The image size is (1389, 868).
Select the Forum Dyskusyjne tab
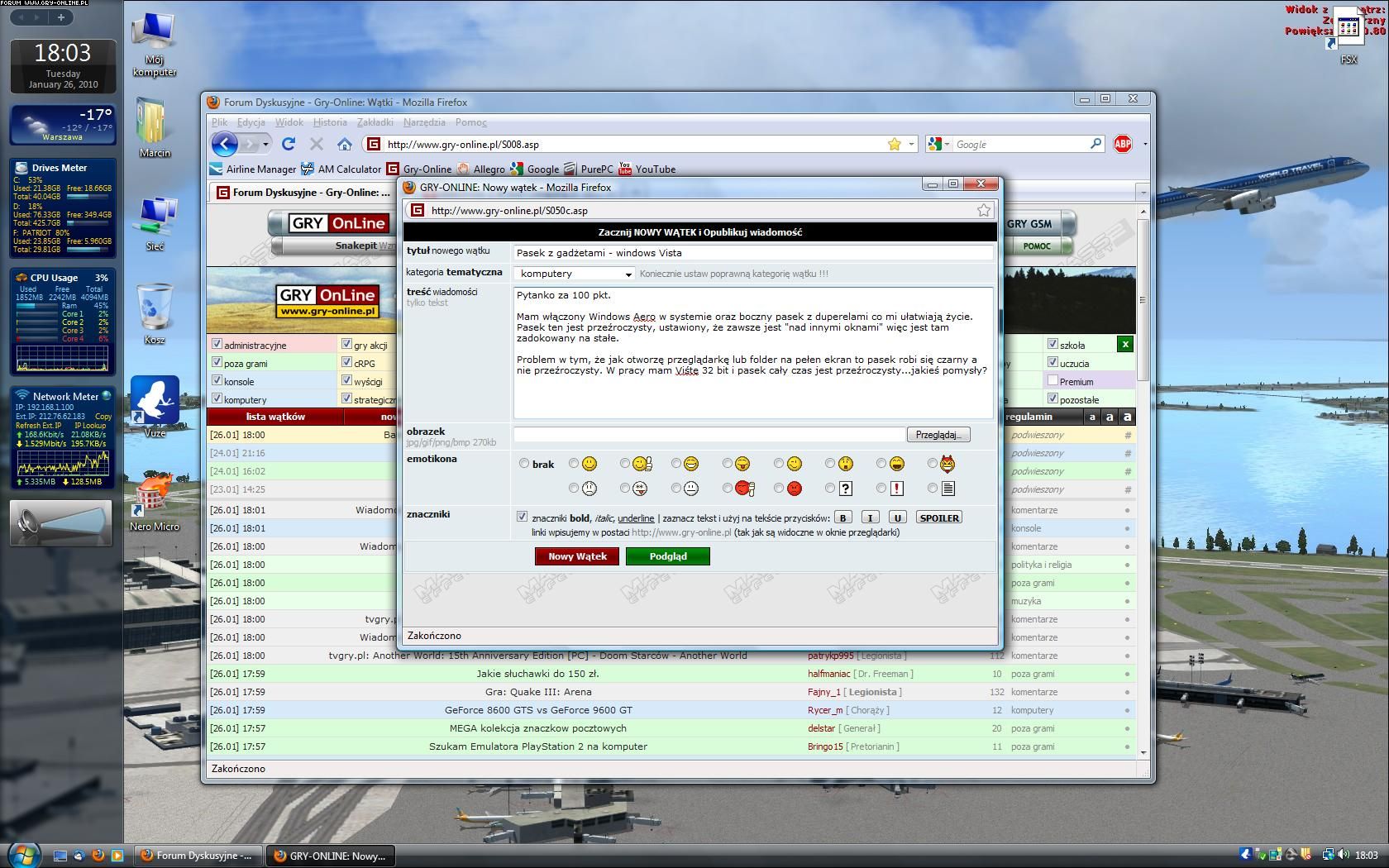303,192
